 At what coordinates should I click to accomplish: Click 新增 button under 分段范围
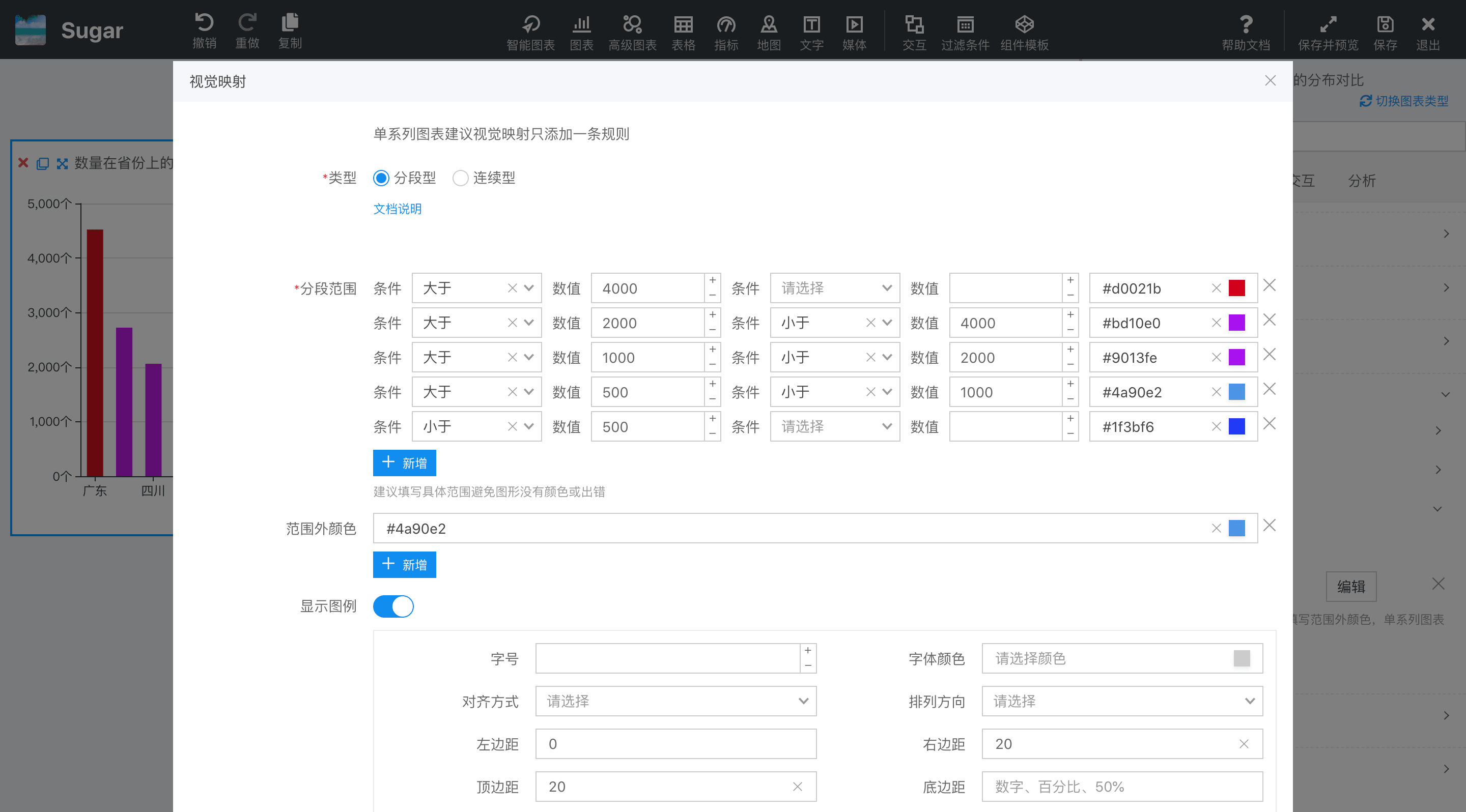pyautogui.click(x=404, y=463)
